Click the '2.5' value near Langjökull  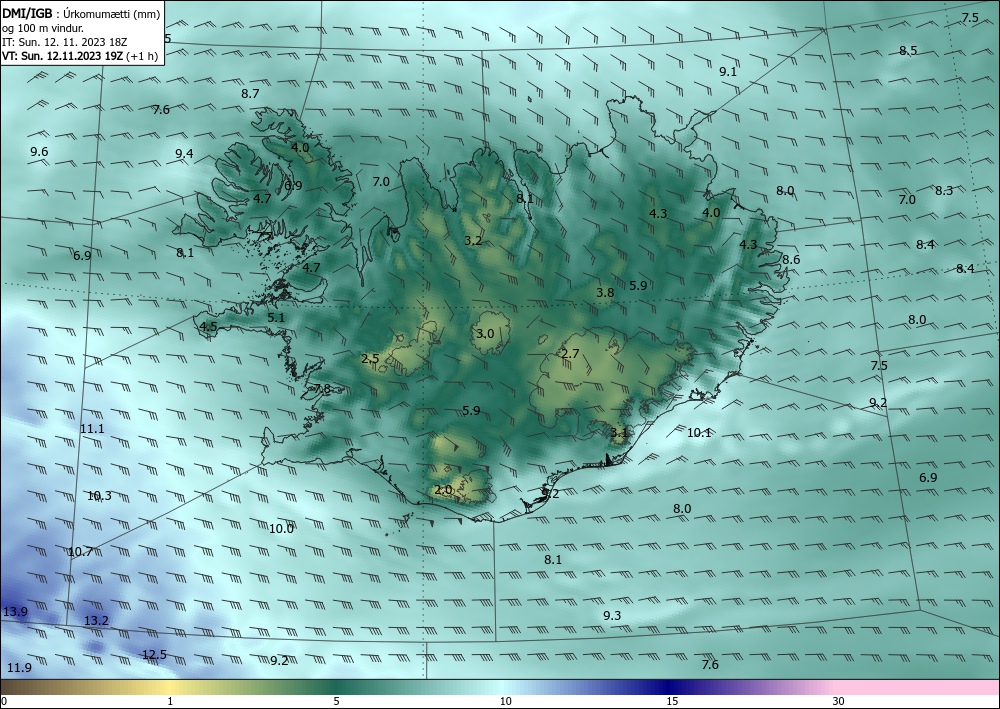click(x=370, y=359)
